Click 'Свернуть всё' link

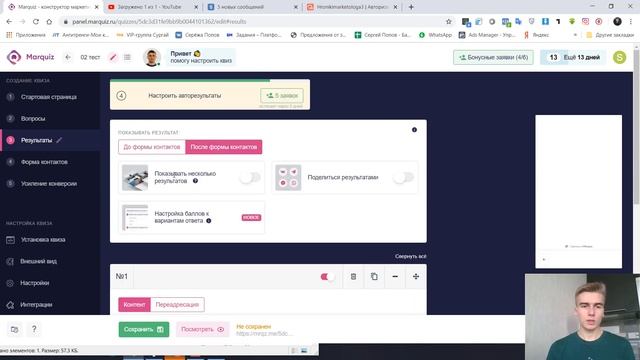[411, 256]
